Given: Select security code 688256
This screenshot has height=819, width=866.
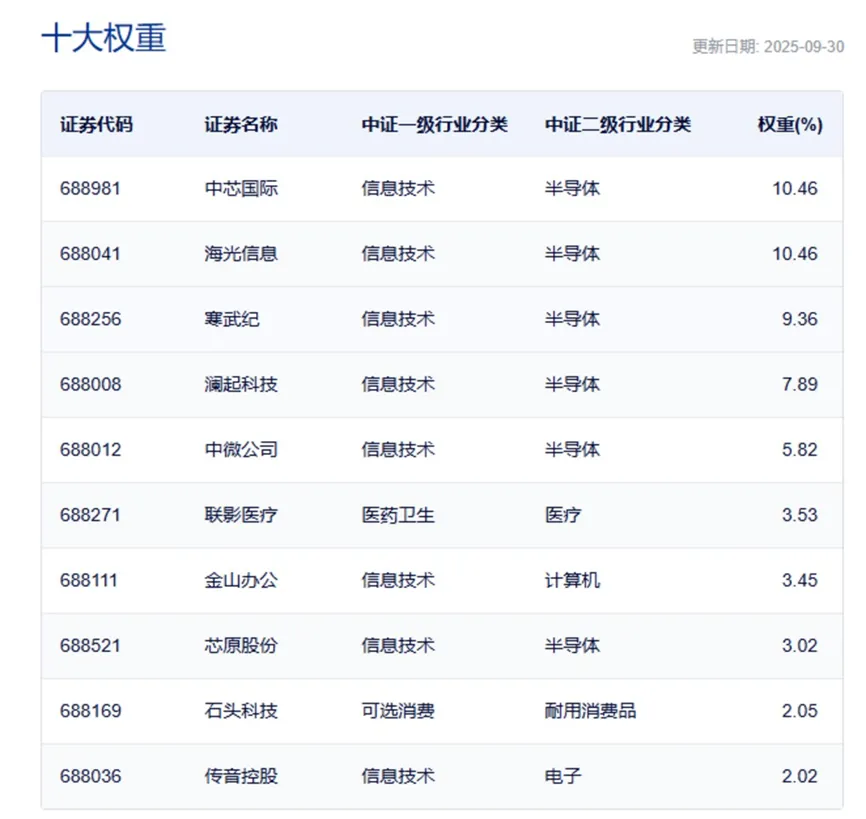Looking at the screenshot, I should coord(91,319).
